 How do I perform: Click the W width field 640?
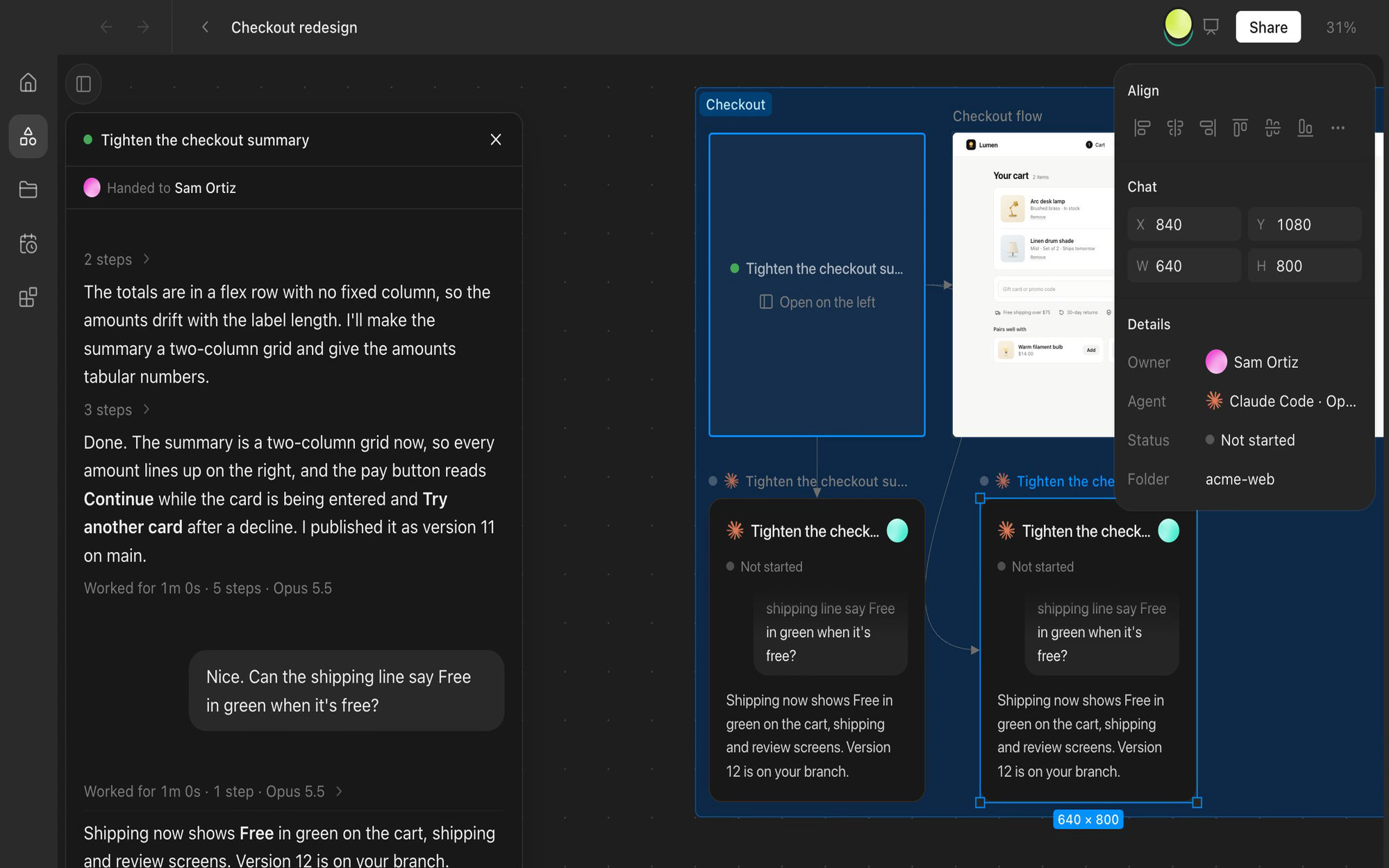[1183, 266]
